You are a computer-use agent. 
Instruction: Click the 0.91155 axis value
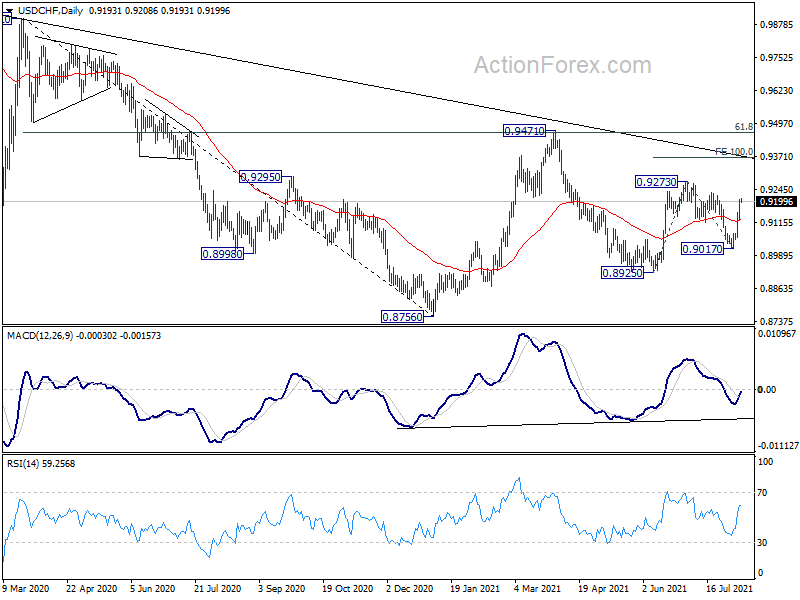[777, 222]
